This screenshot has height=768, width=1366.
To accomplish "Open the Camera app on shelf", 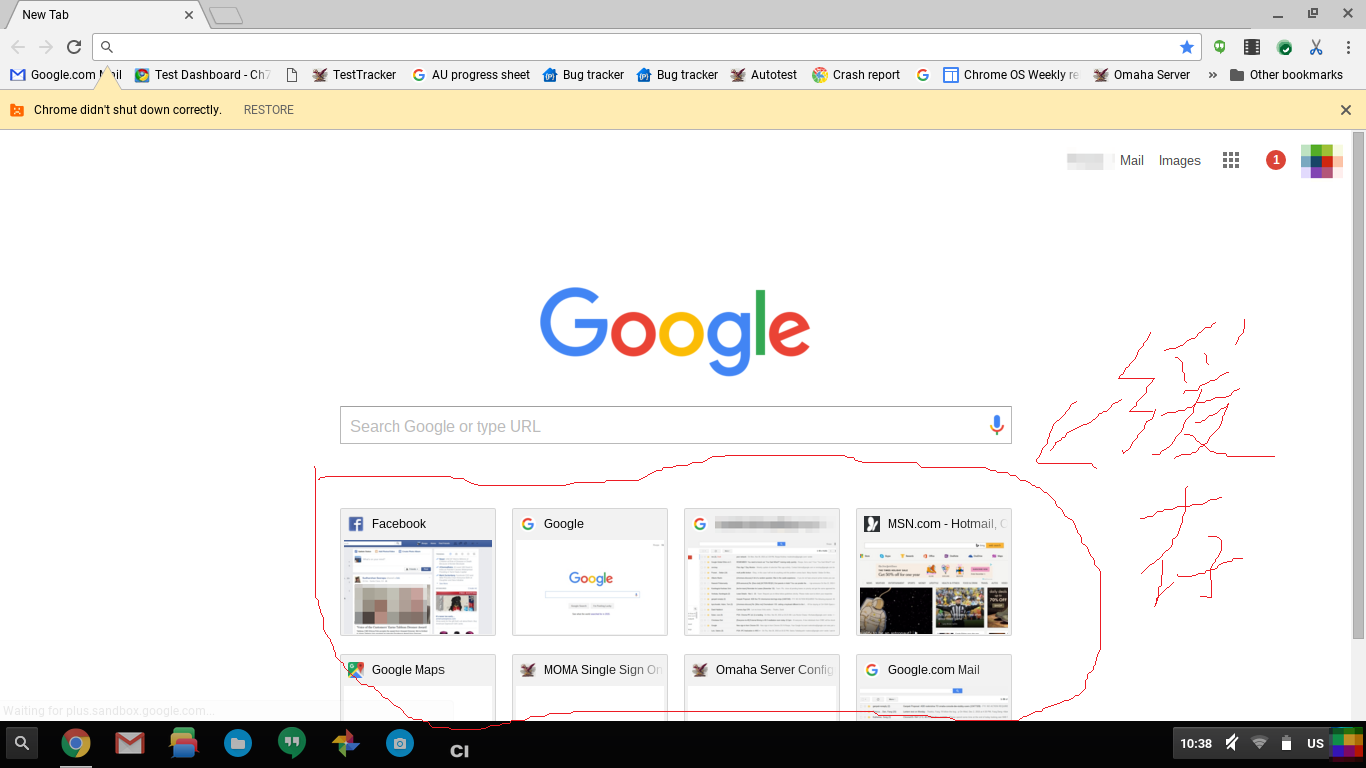I will [x=399, y=743].
